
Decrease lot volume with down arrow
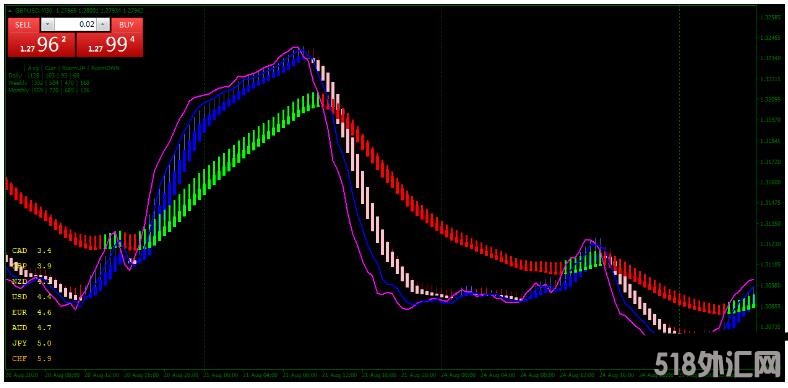(47, 24)
